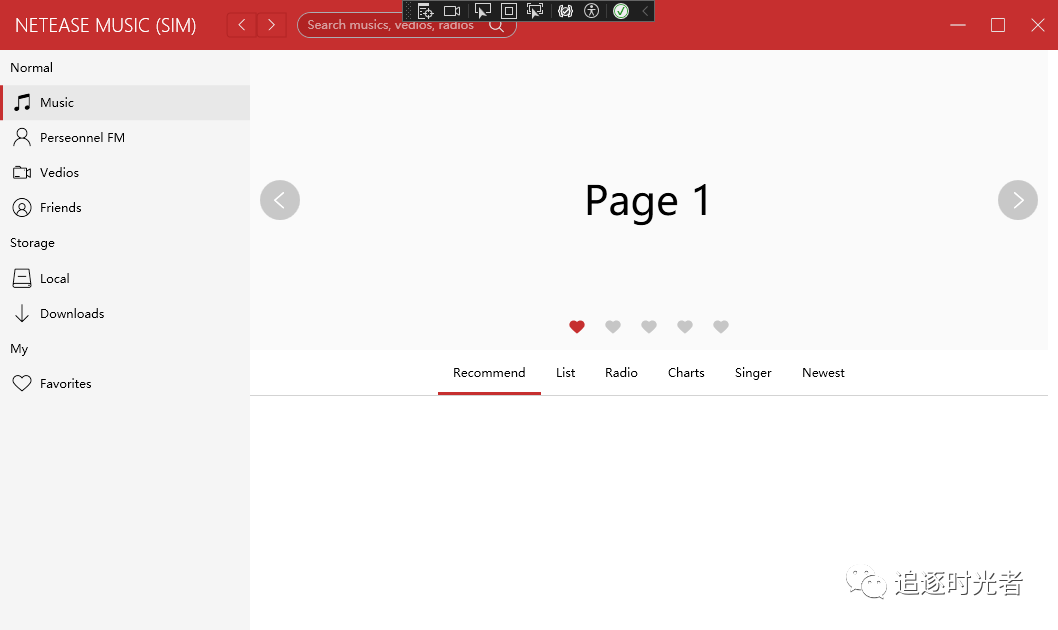Open Local storage in the sidebar

coord(125,279)
